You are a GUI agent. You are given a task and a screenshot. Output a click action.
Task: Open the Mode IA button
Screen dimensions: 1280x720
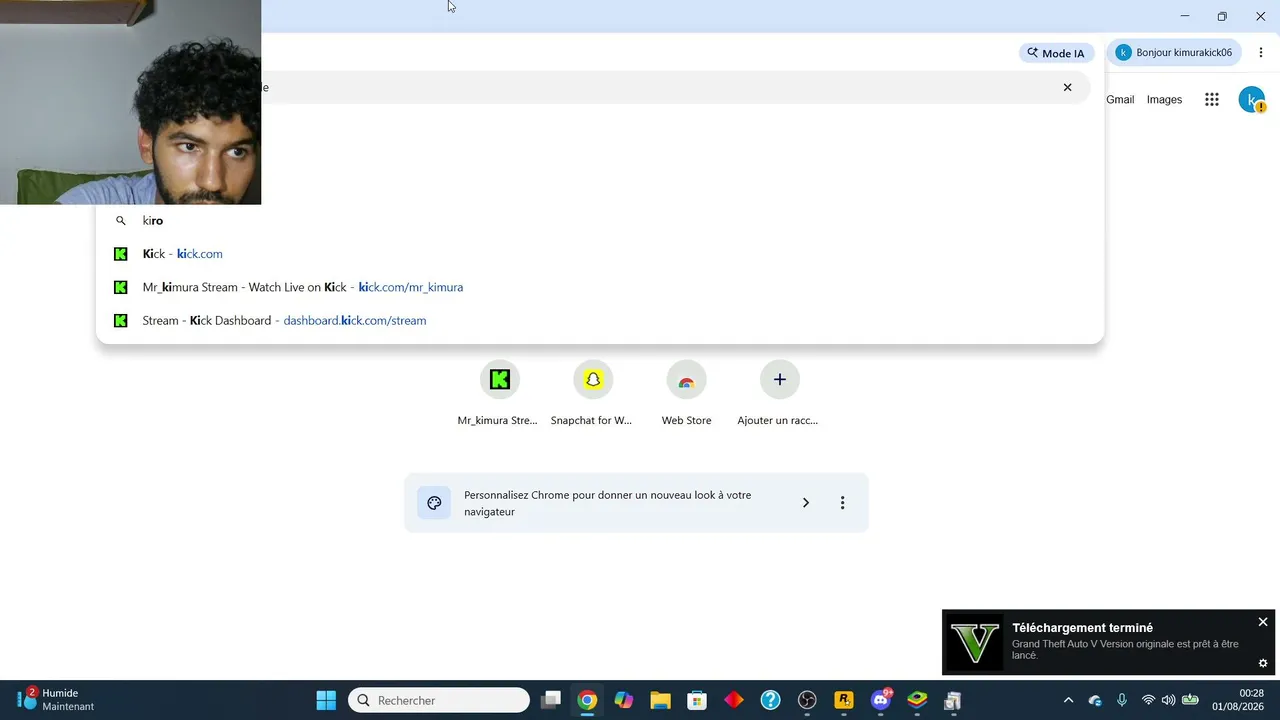coord(1056,53)
